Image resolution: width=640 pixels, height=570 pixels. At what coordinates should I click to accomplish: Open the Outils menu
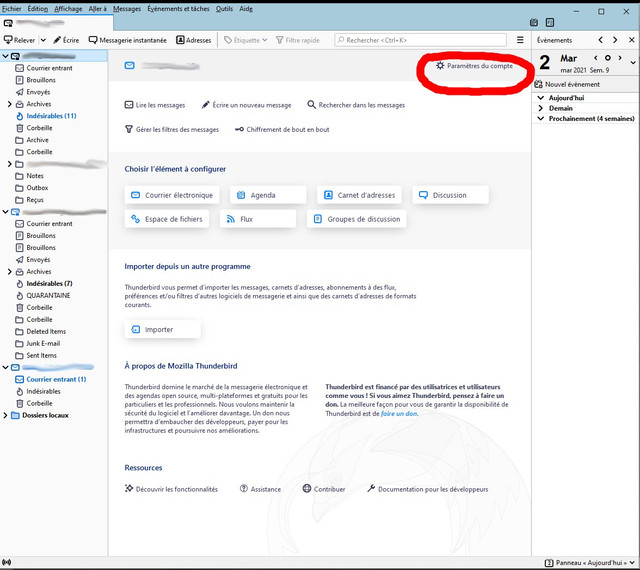pos(224,9)
